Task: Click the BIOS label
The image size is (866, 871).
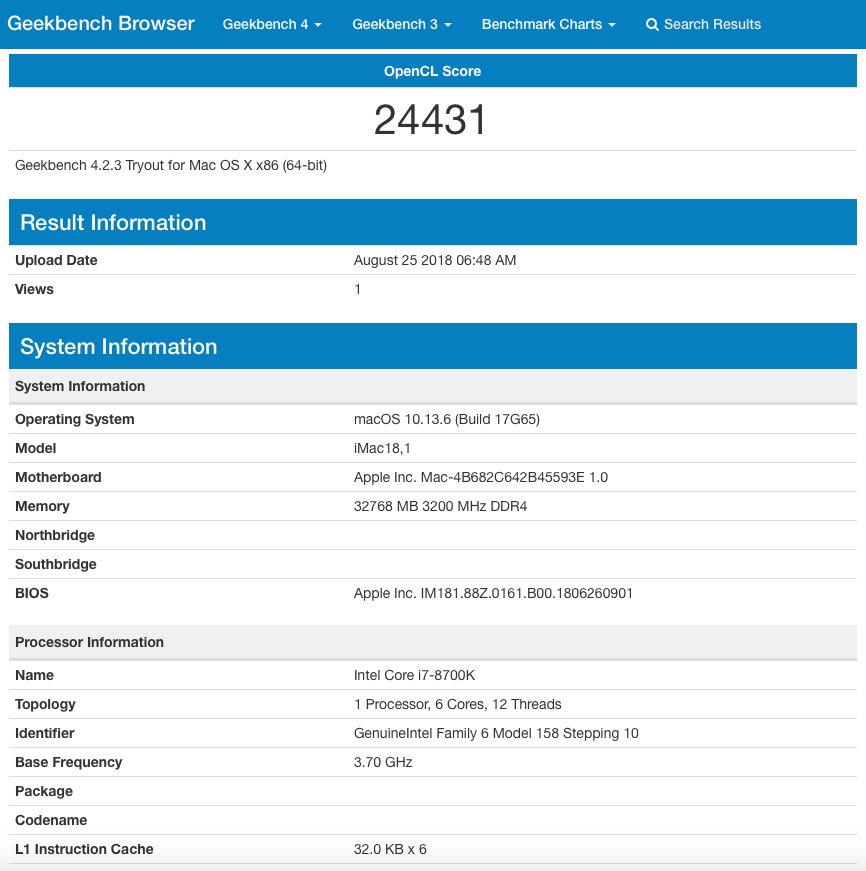Action: tap(32, 593)
